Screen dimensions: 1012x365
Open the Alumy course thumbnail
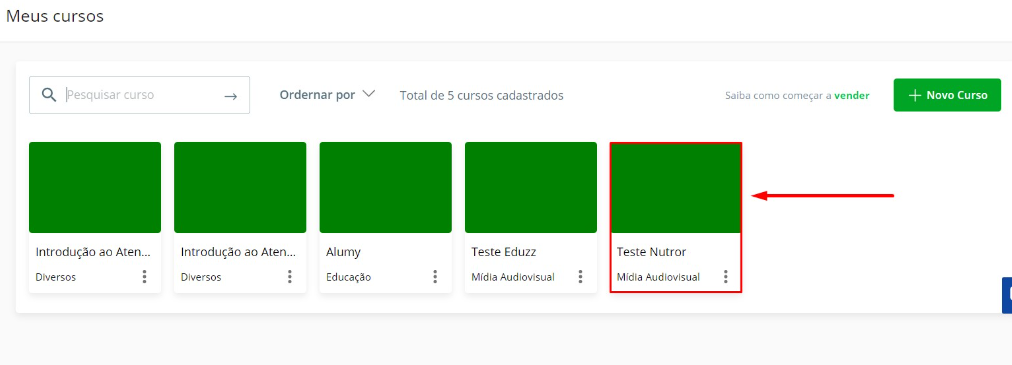coord(385,188)
